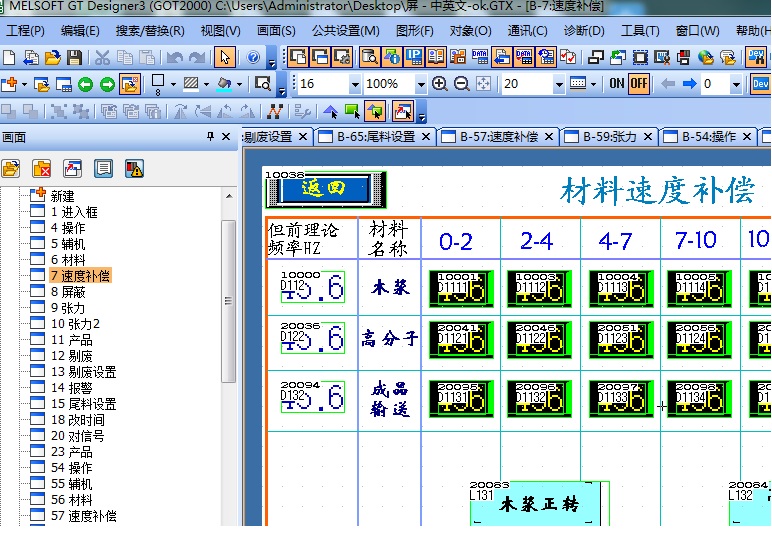
Task: Open the 公共设置(M) menu
Action: click(341, 31)
